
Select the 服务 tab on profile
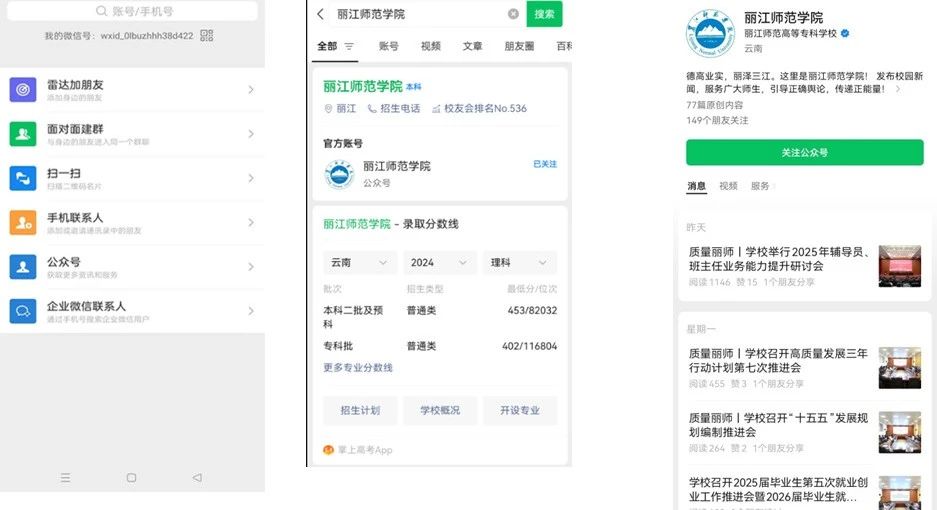pos(760,186)
